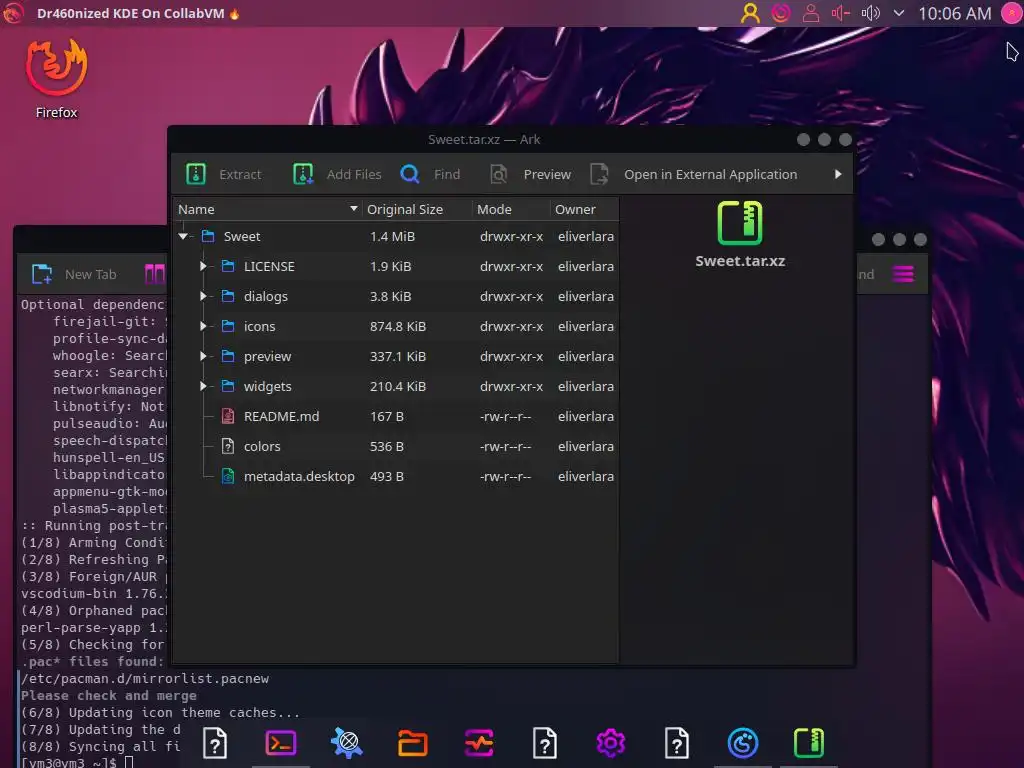Viewport: 1024px width, 768px height.
Task: Sort by the Original Size column
Action: (x=417, y=209)
